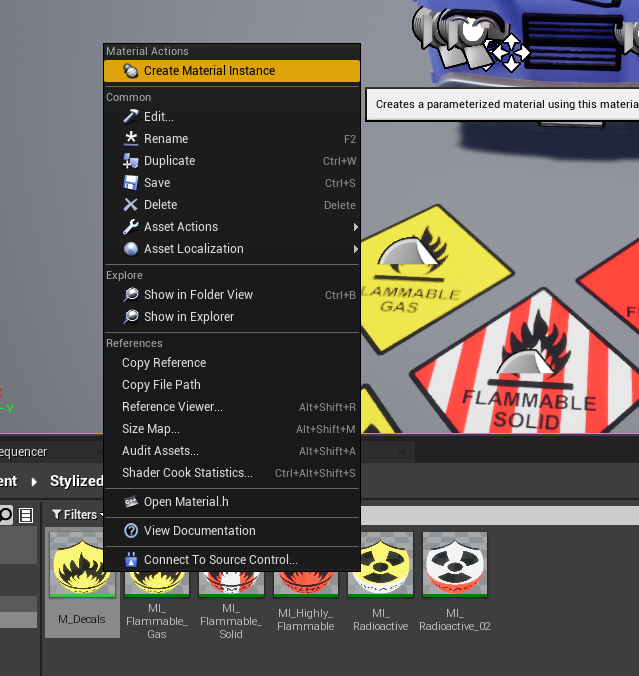Click the Save floppy disk icon
This screenshot has height=676, width=639.
click(x=131, y=183)
